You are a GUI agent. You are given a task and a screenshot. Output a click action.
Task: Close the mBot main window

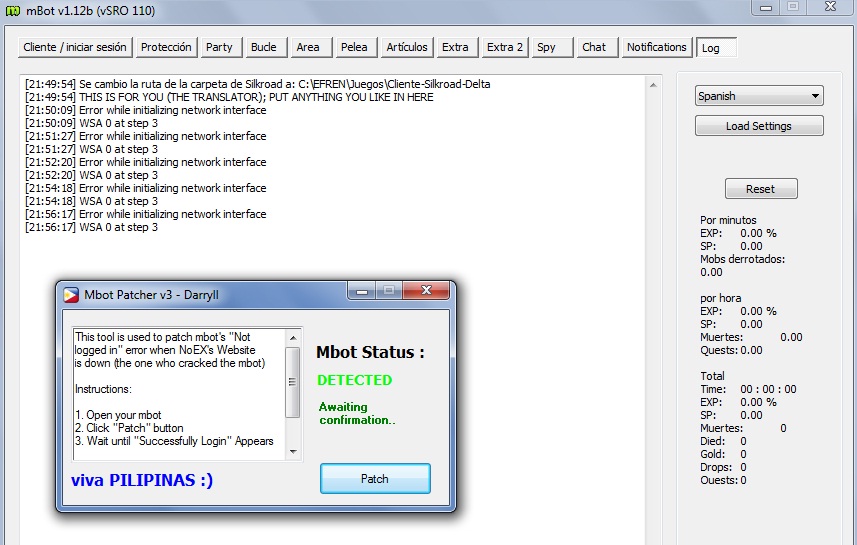coord(831,7)
